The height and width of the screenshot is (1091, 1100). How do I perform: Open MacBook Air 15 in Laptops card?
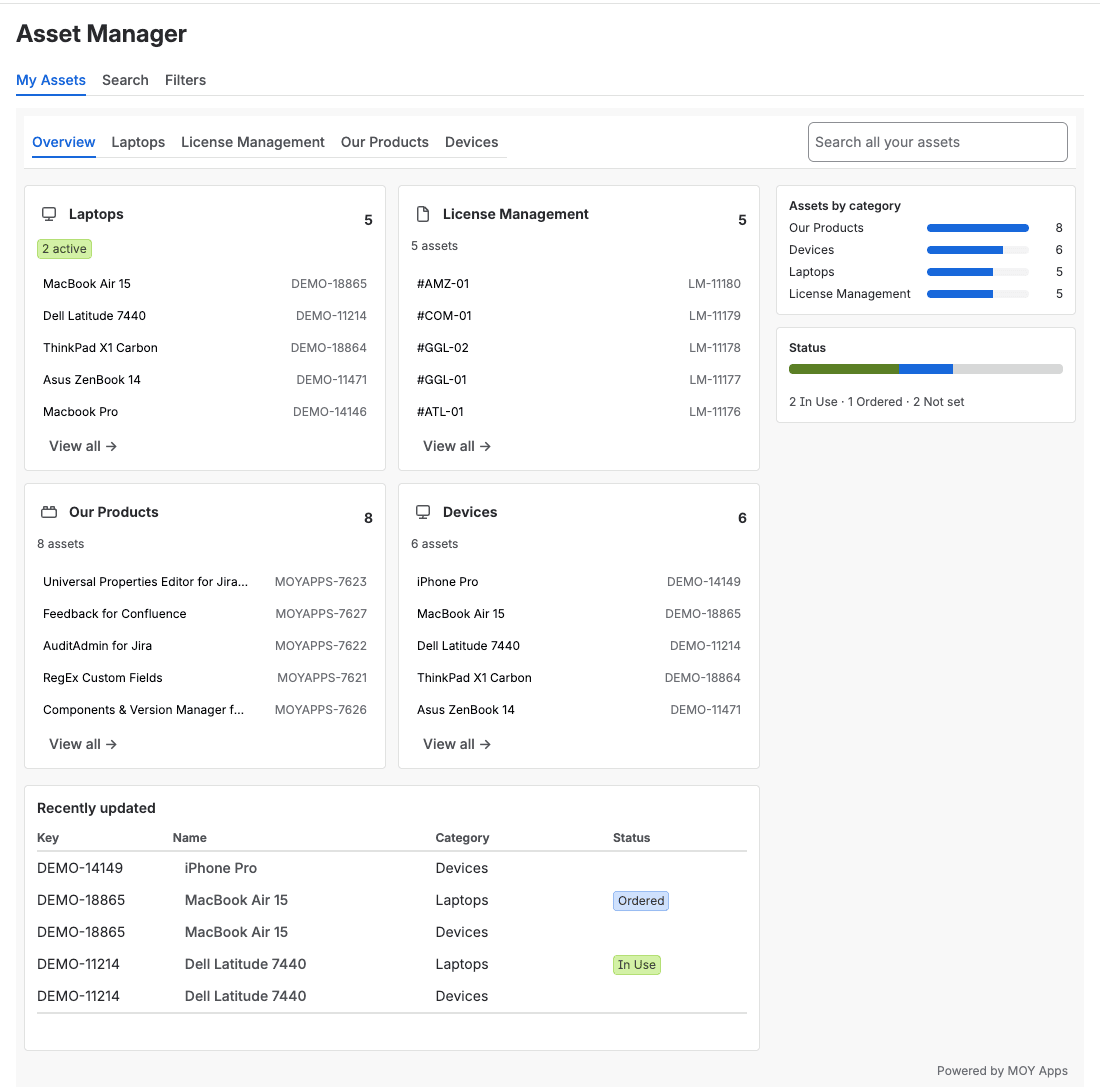click(205, 284)
